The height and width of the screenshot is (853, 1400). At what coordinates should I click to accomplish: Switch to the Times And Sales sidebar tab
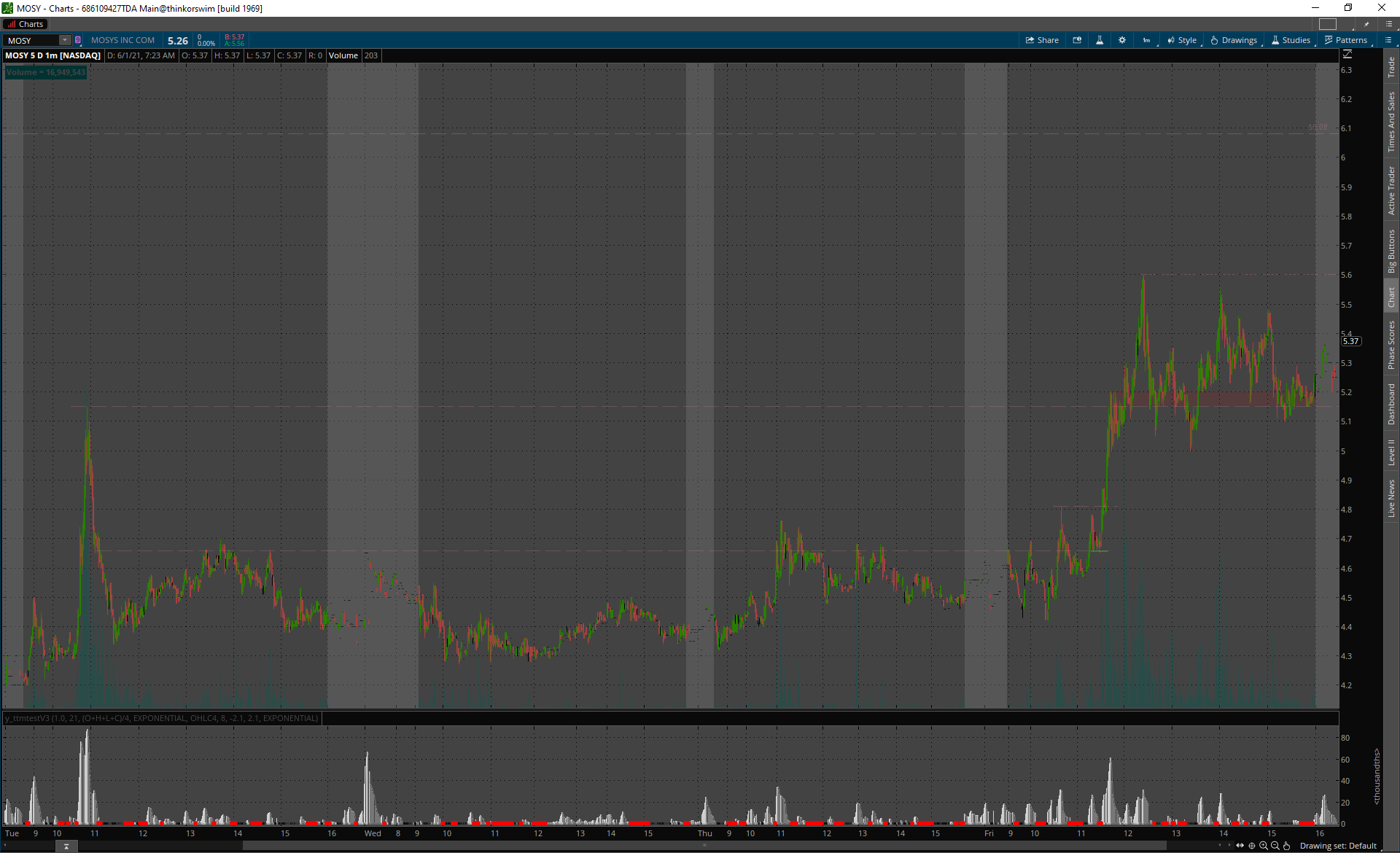(1391, 122)
